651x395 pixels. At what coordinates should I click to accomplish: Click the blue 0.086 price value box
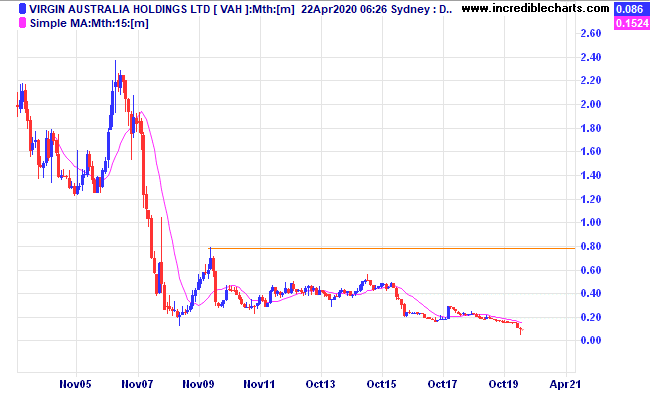click(630, 9)
